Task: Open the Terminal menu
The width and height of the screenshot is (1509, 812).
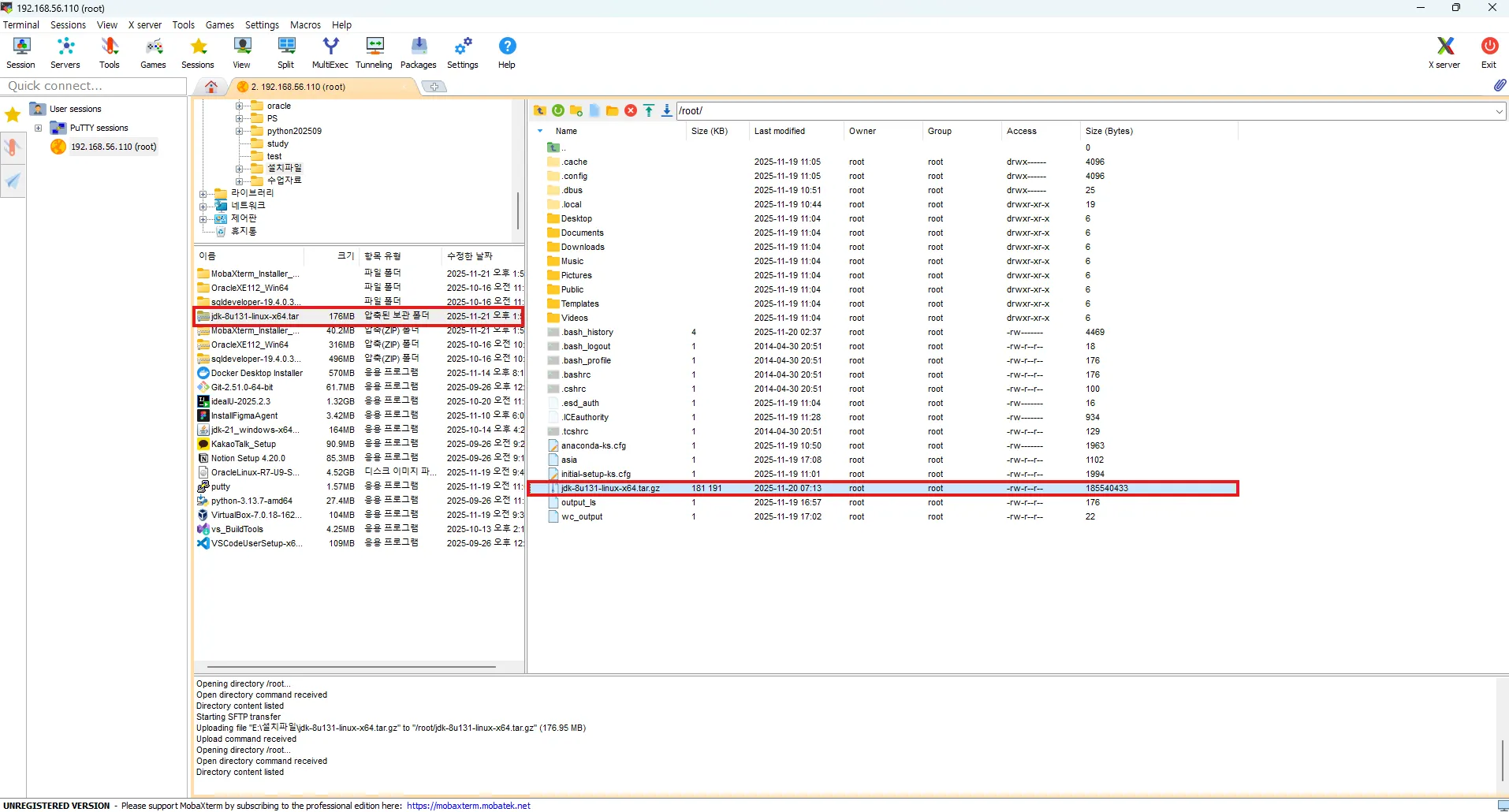Action: click(x=21, y=24)
